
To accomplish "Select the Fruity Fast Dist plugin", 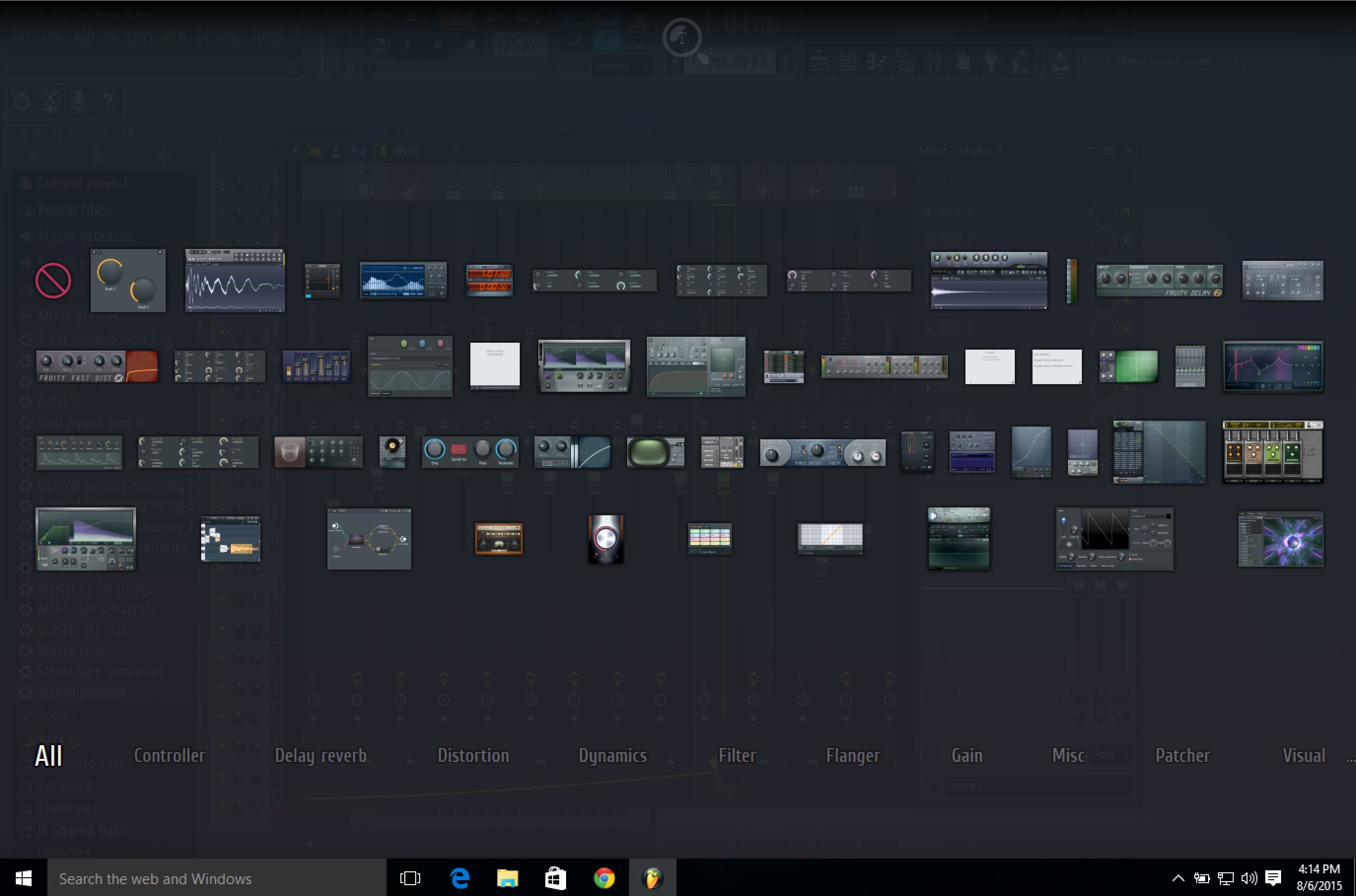I will 97,366.
